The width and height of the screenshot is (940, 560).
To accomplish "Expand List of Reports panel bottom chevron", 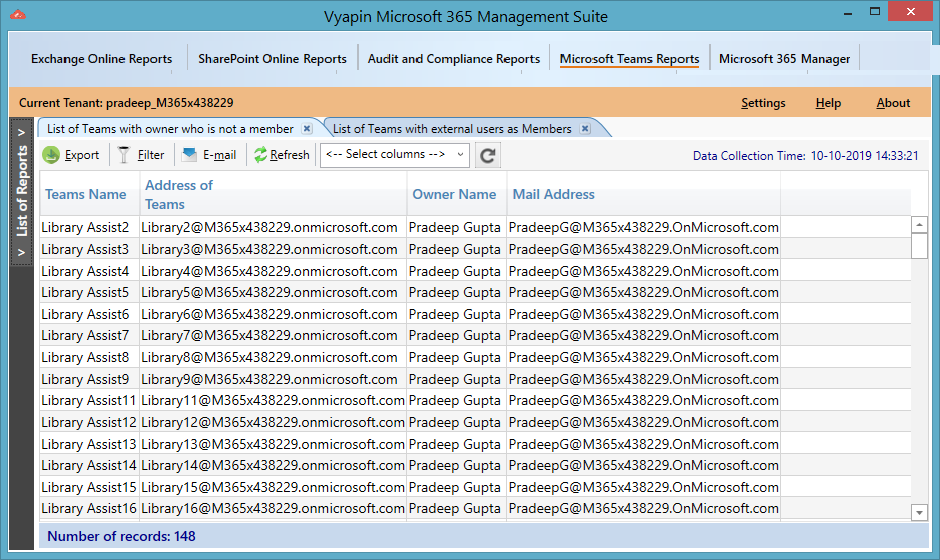I will (x=22, y=252).
